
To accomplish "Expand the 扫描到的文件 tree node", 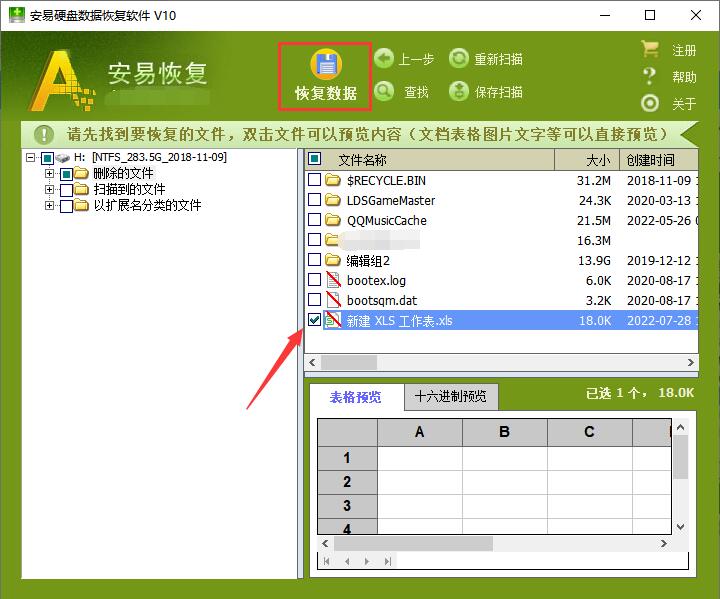I will pos(49,189).
